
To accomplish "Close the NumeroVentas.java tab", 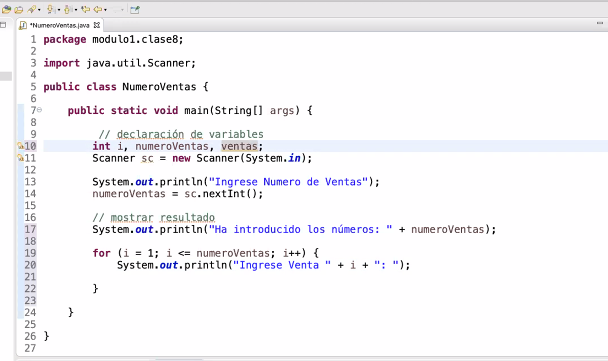I will tap(97, 25).
